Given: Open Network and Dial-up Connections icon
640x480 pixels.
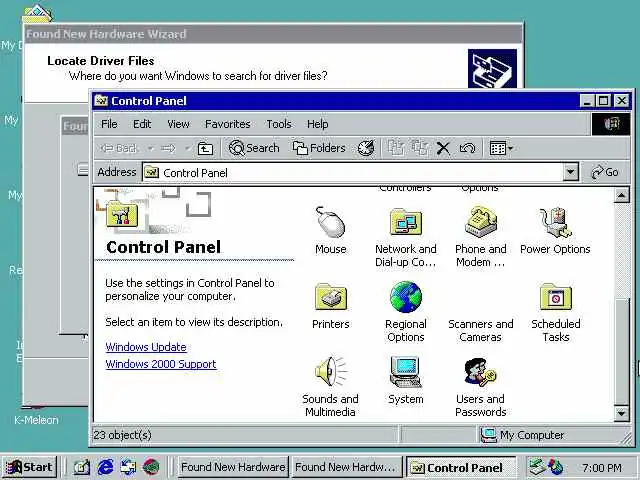Looking at the screenshot, I should coord(405,222).
